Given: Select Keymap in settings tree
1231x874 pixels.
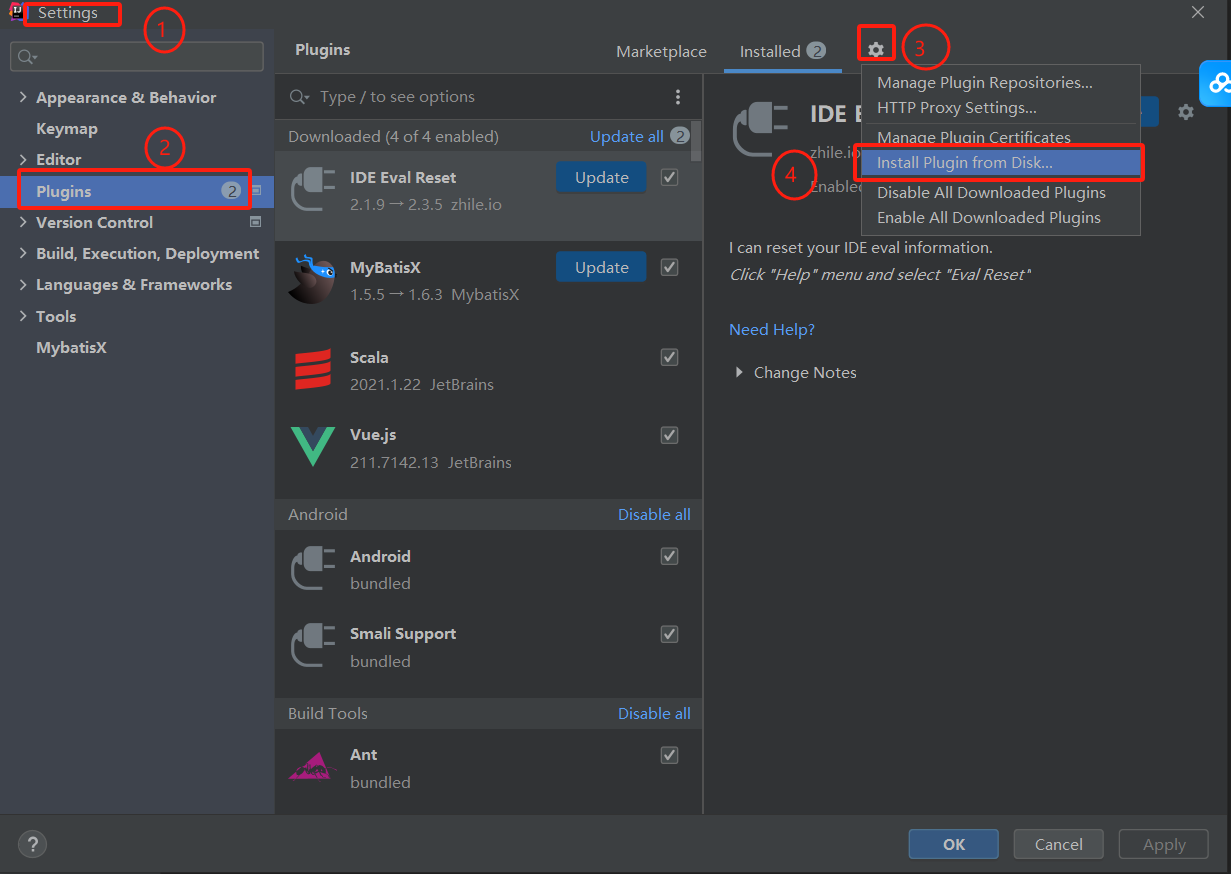Looking at the screenshot, I should (x=67, y=129).
